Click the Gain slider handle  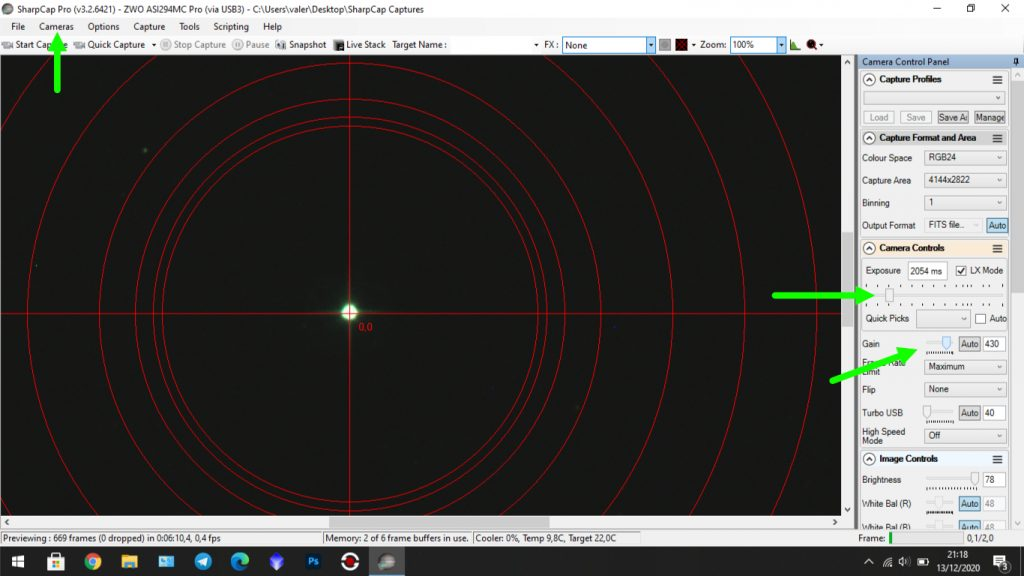(946, 343)
